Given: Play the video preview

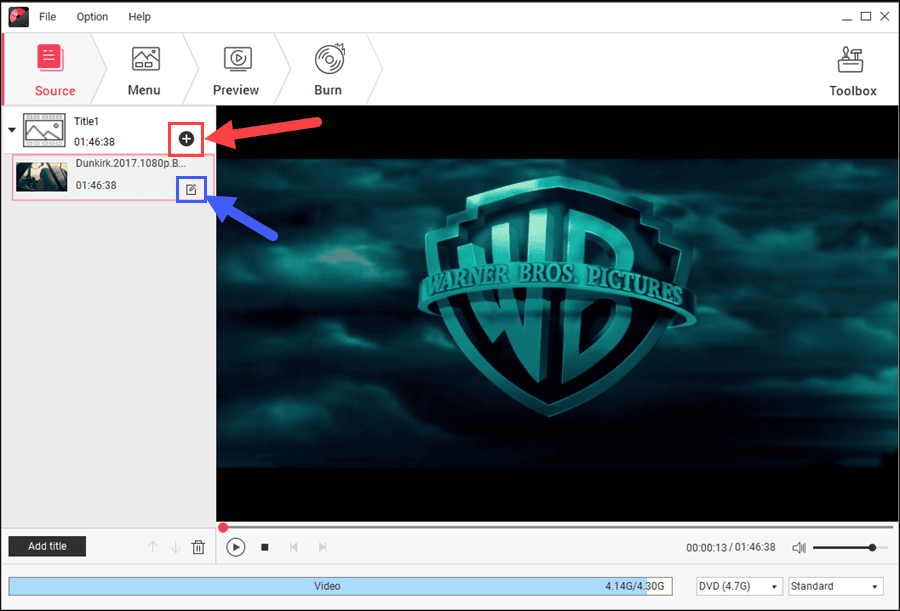Looking at the screenshot, I should click(235, 547).
